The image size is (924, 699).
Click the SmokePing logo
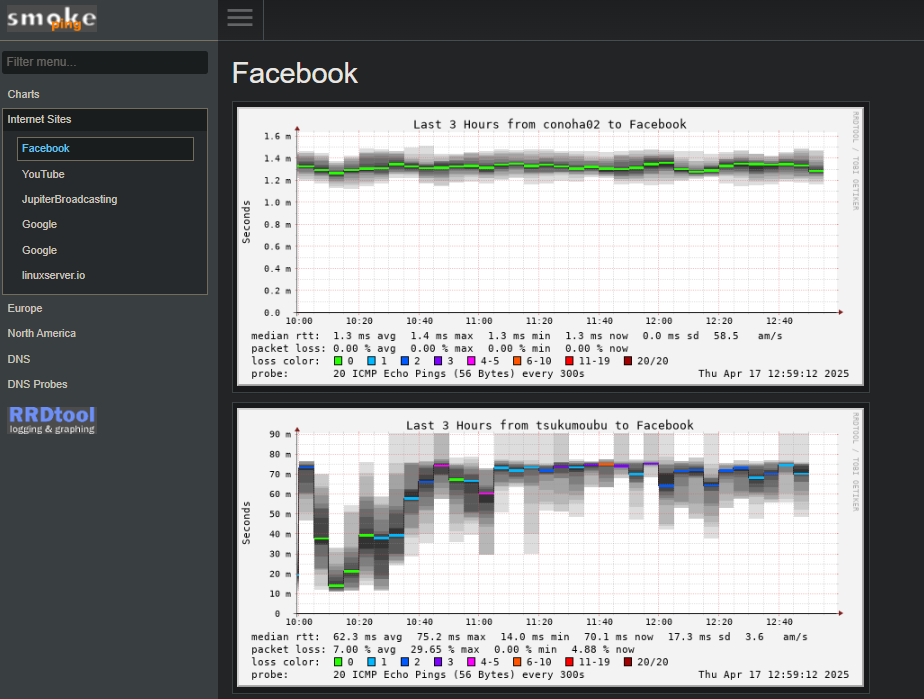pyautogui.click(x=52, y=18)
